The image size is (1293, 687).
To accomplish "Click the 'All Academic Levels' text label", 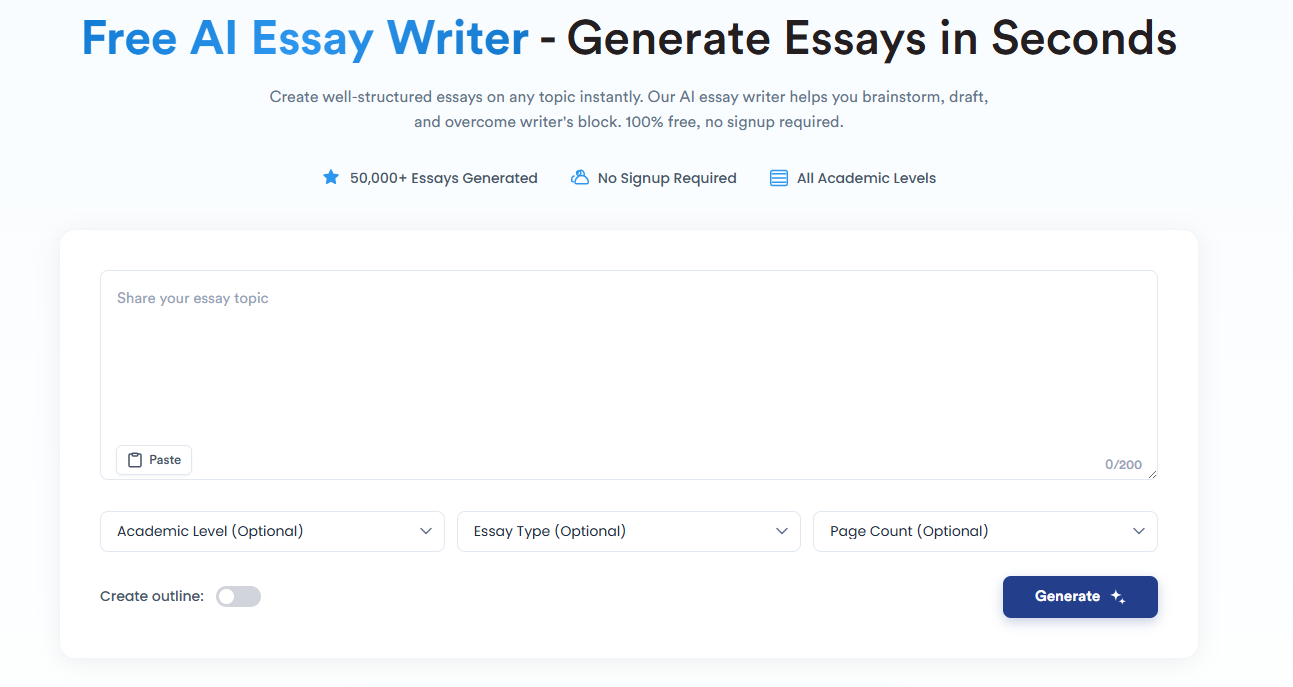I will coord(866,178).
